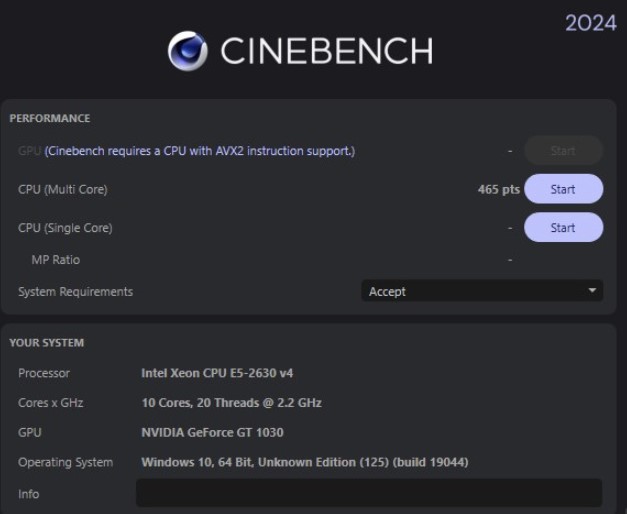Click the System Requirements dropdown arrow
Image resolution: width=627 pixels, height=514 pixels.
pyautogui.click(x=592, y=291)
